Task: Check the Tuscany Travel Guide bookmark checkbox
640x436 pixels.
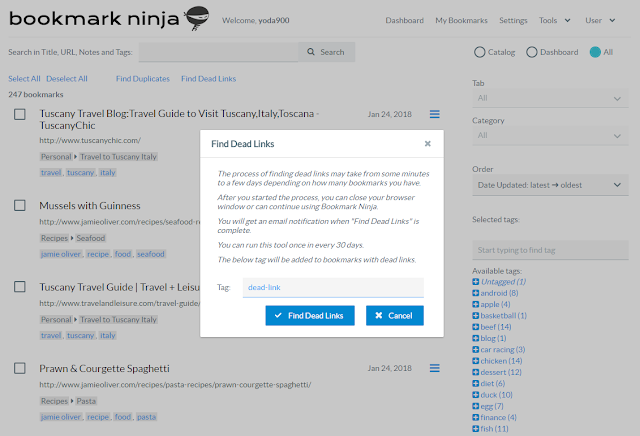Action: tap(20, 287)
